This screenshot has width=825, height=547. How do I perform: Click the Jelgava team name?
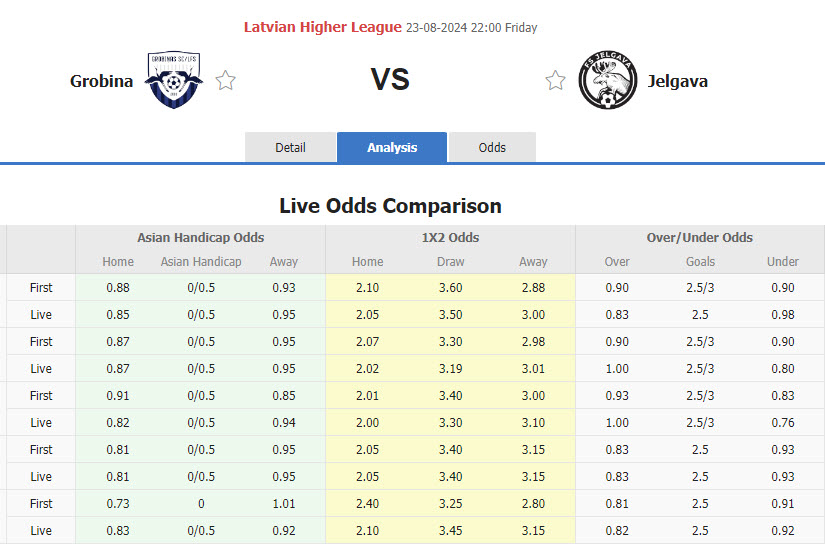click(677, 81)
